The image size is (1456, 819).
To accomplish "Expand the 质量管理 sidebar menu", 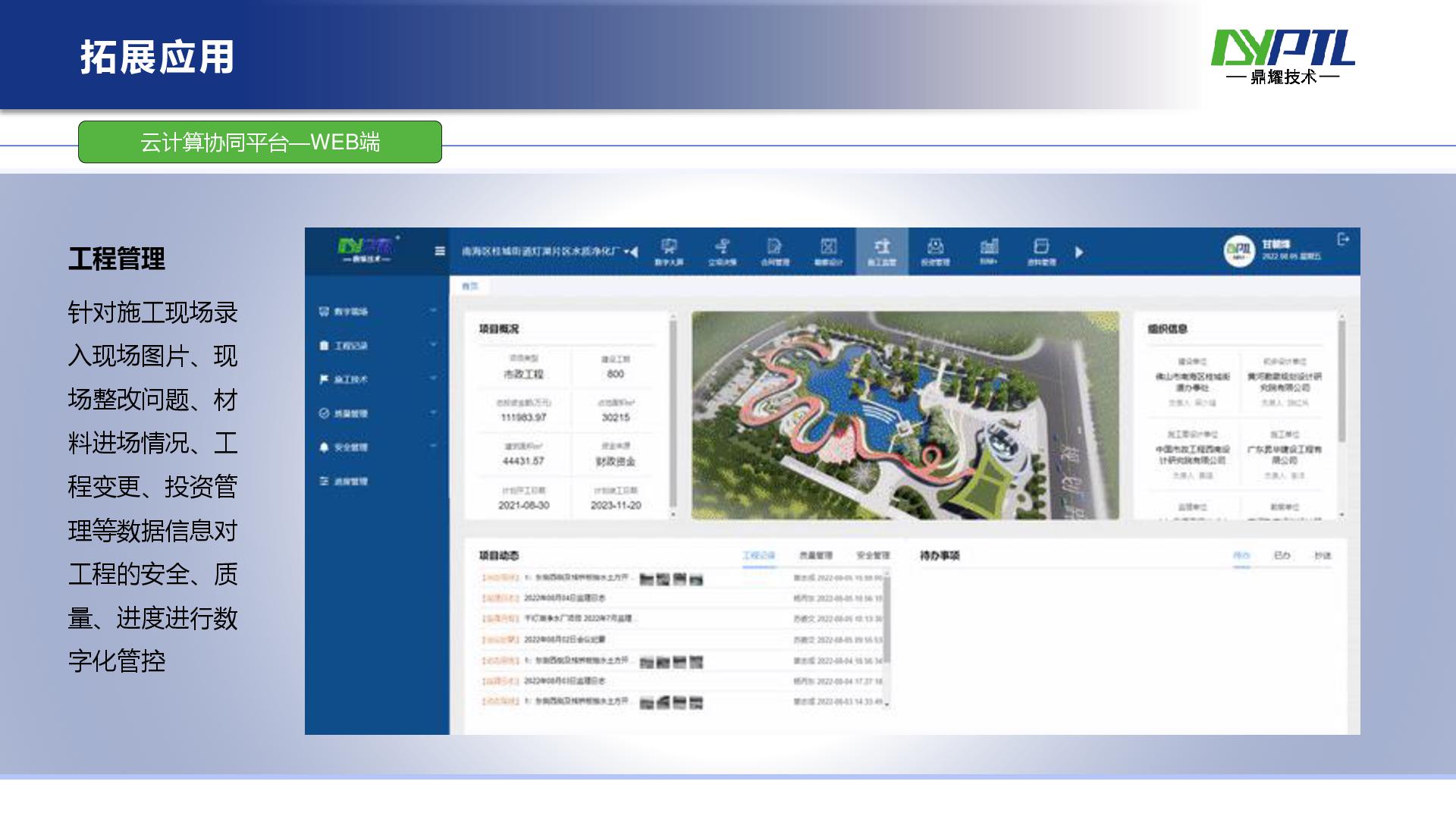I will (432, 413).
